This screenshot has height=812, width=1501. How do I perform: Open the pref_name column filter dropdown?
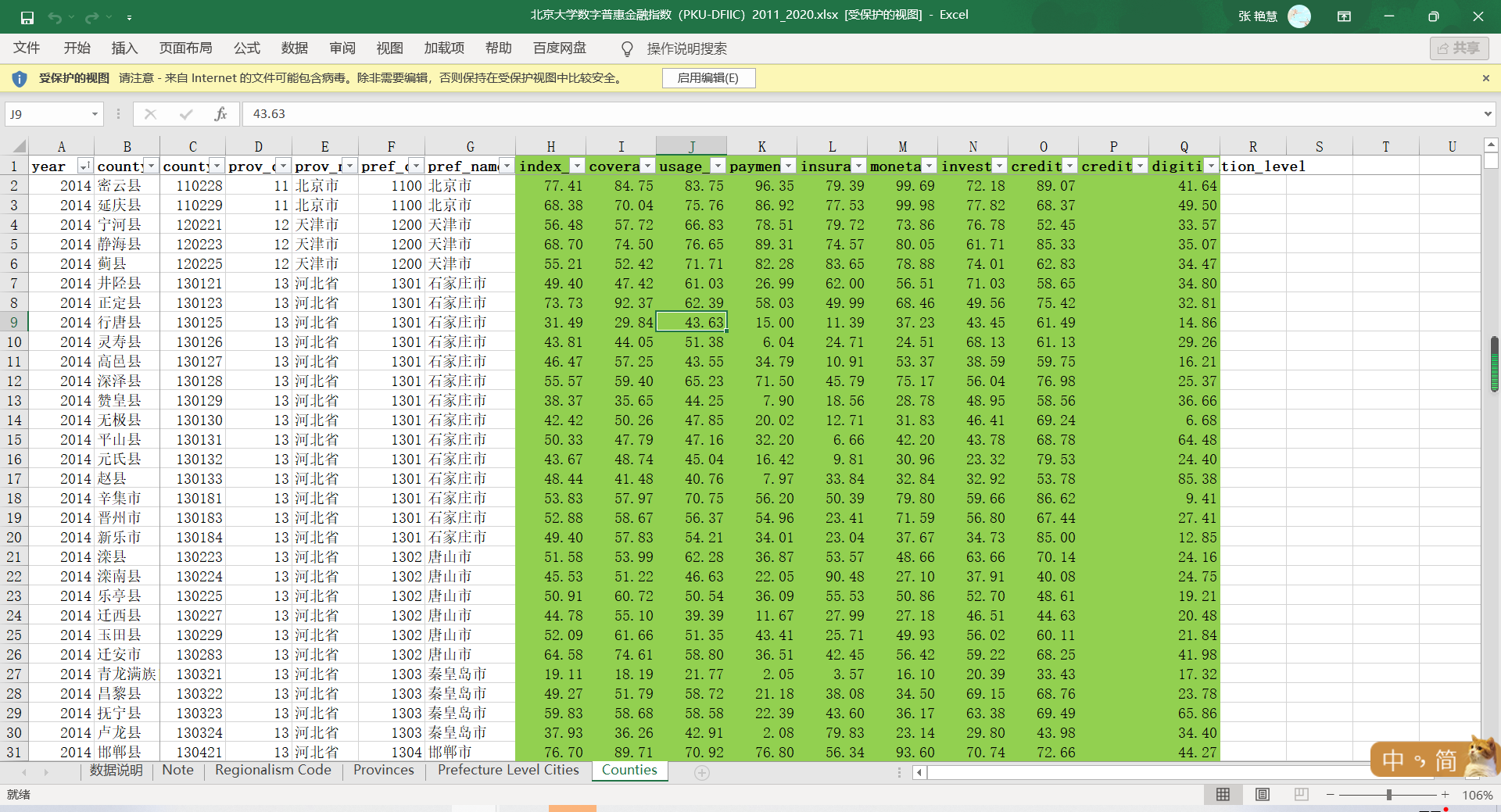coord(507,166)
